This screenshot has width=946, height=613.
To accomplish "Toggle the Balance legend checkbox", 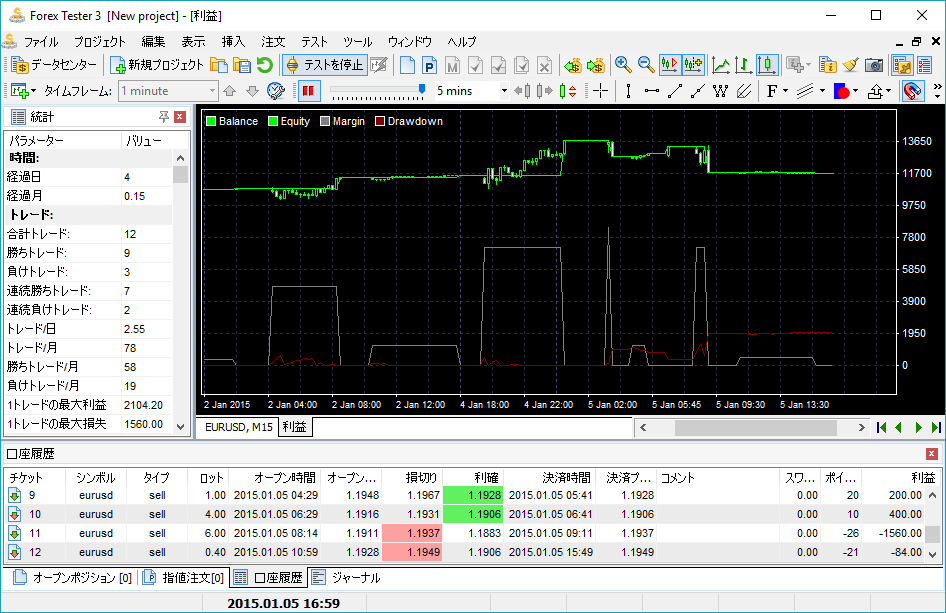I will coord(211,121).
